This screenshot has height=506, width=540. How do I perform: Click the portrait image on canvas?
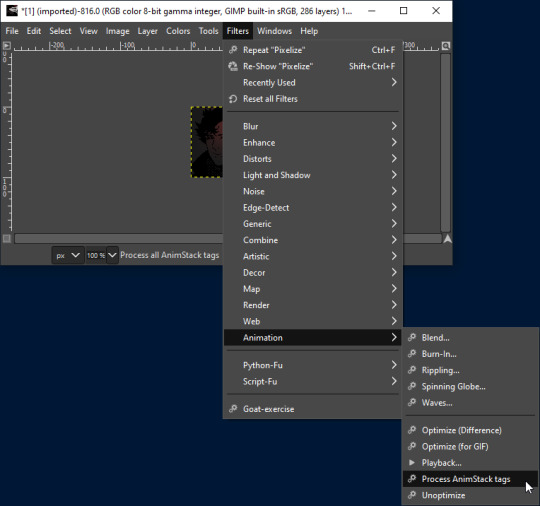[207, 142]
